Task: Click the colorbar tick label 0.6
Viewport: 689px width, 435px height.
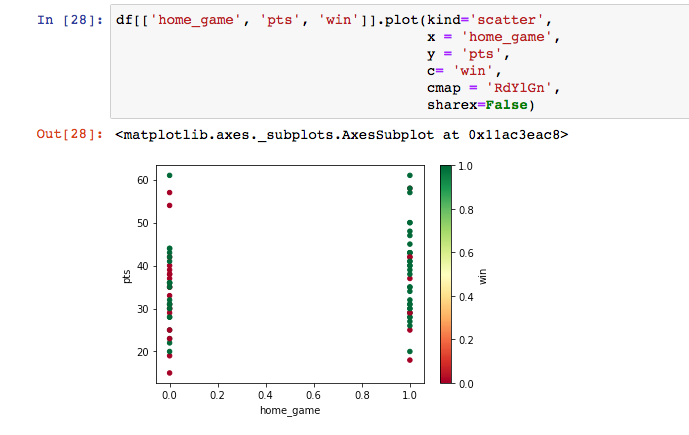Action: point(466,254)
